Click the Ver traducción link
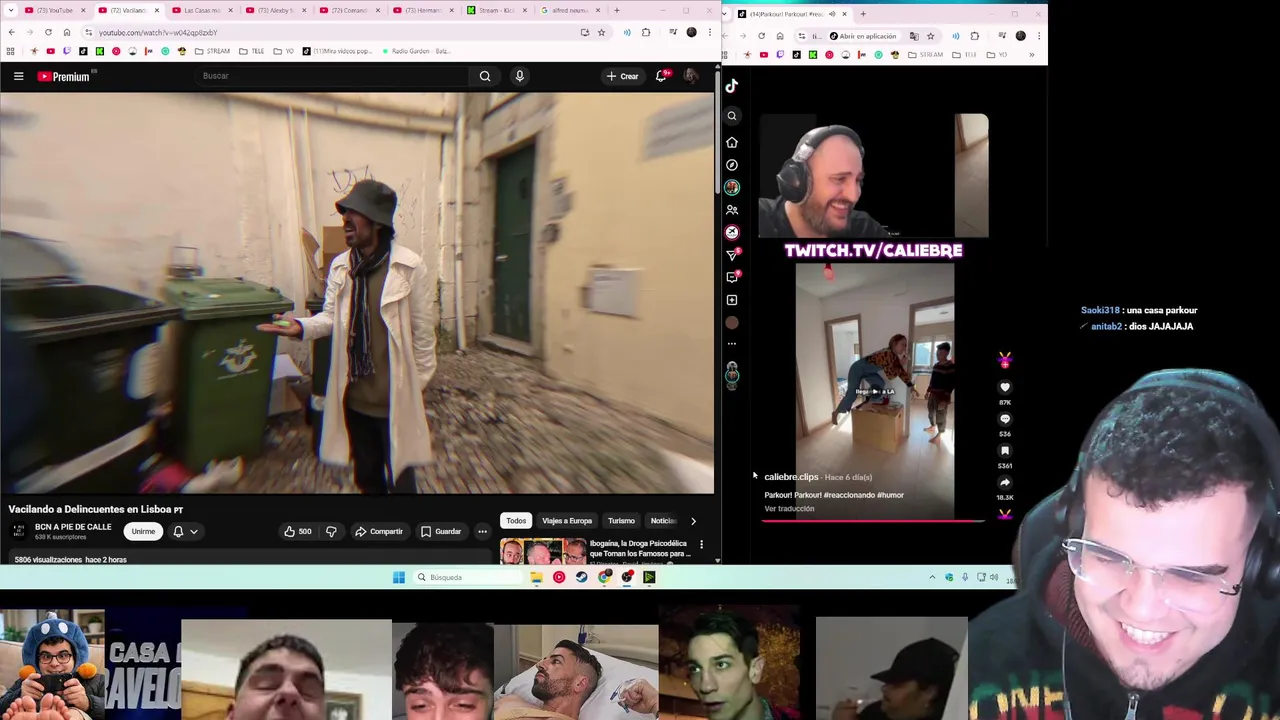Screen dimensions: 1280x720 789,509
